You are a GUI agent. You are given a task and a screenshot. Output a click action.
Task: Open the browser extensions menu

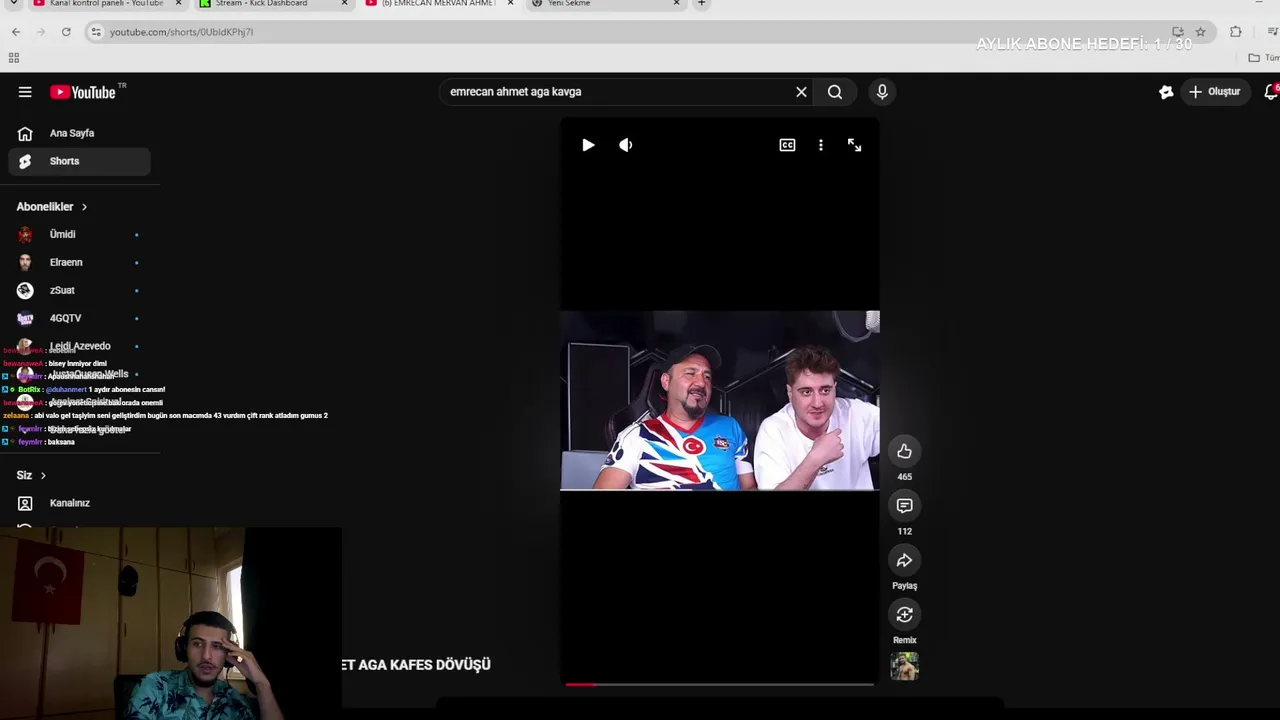1236,32
